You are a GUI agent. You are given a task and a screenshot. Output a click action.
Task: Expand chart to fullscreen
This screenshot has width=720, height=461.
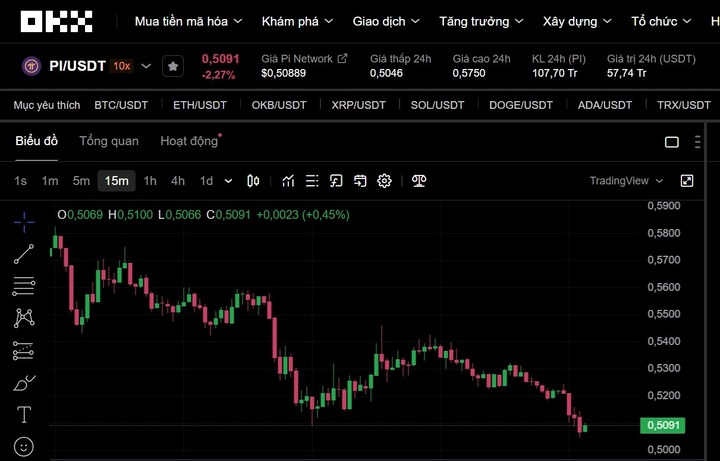(686, 181)
